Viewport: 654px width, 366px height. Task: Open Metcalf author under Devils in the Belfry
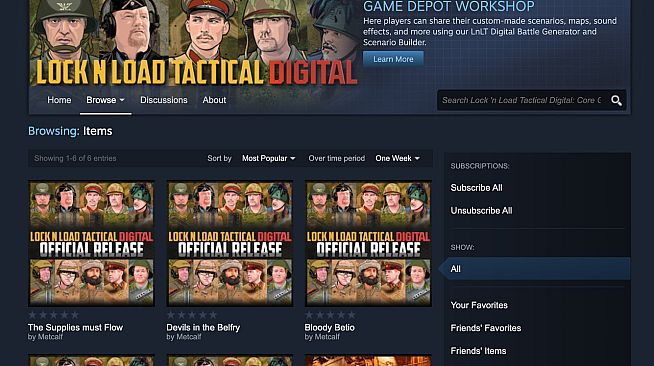[x=189, y=337]
